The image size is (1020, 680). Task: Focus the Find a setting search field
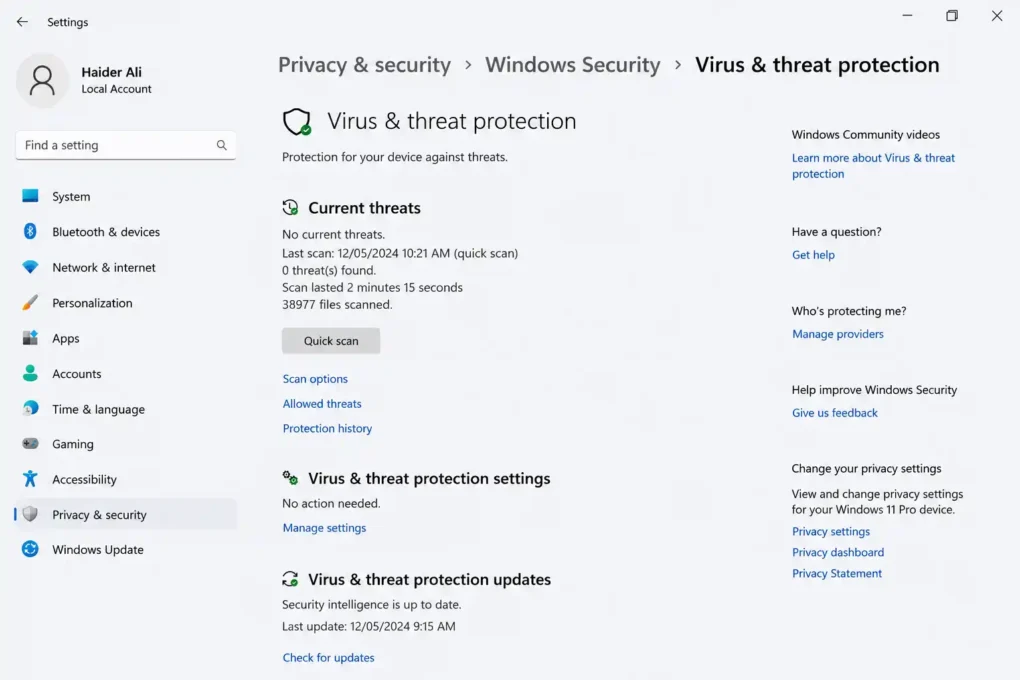click(126, 145)
